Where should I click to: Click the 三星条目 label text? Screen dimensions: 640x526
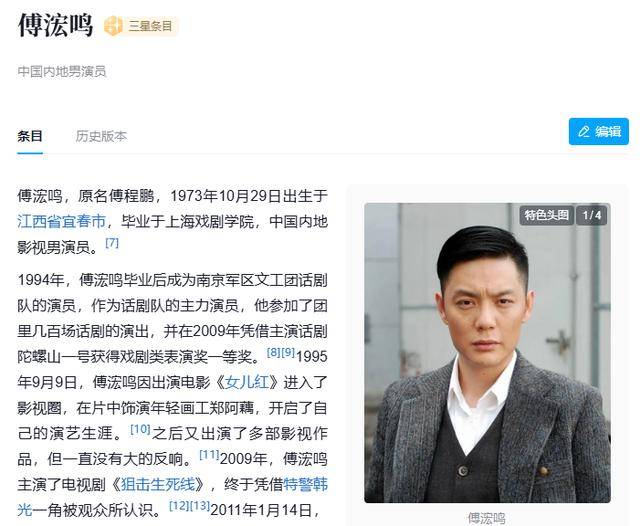coord(151,26)
